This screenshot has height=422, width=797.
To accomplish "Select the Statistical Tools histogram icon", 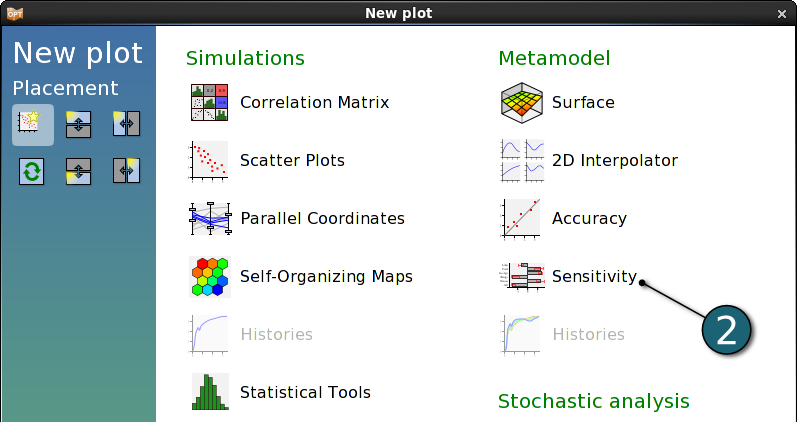I will 210,391.
